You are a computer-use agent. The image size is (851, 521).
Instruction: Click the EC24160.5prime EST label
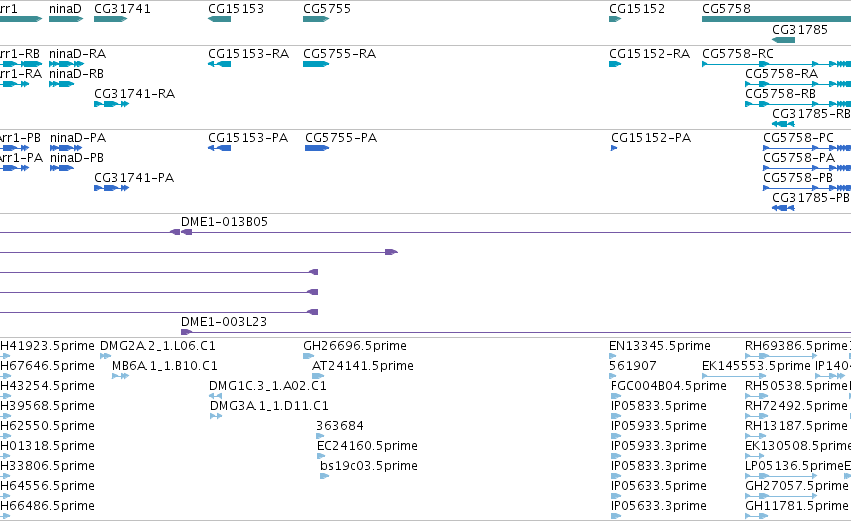[x=367, y=446]
